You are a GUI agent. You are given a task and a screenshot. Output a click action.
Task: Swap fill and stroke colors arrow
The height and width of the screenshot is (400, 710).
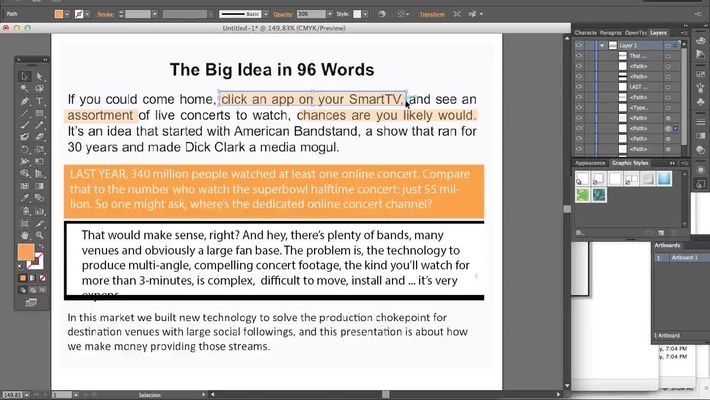coord(41,247)
